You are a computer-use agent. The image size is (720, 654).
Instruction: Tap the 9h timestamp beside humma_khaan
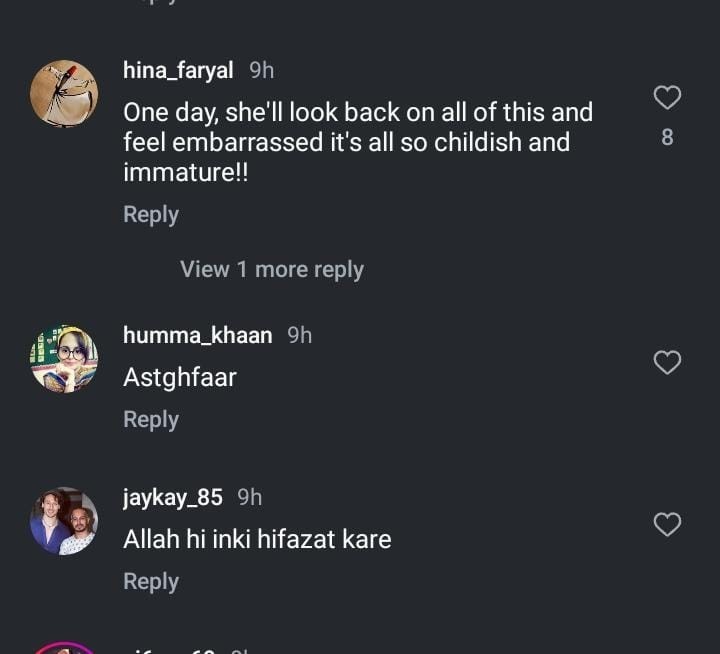300,335
